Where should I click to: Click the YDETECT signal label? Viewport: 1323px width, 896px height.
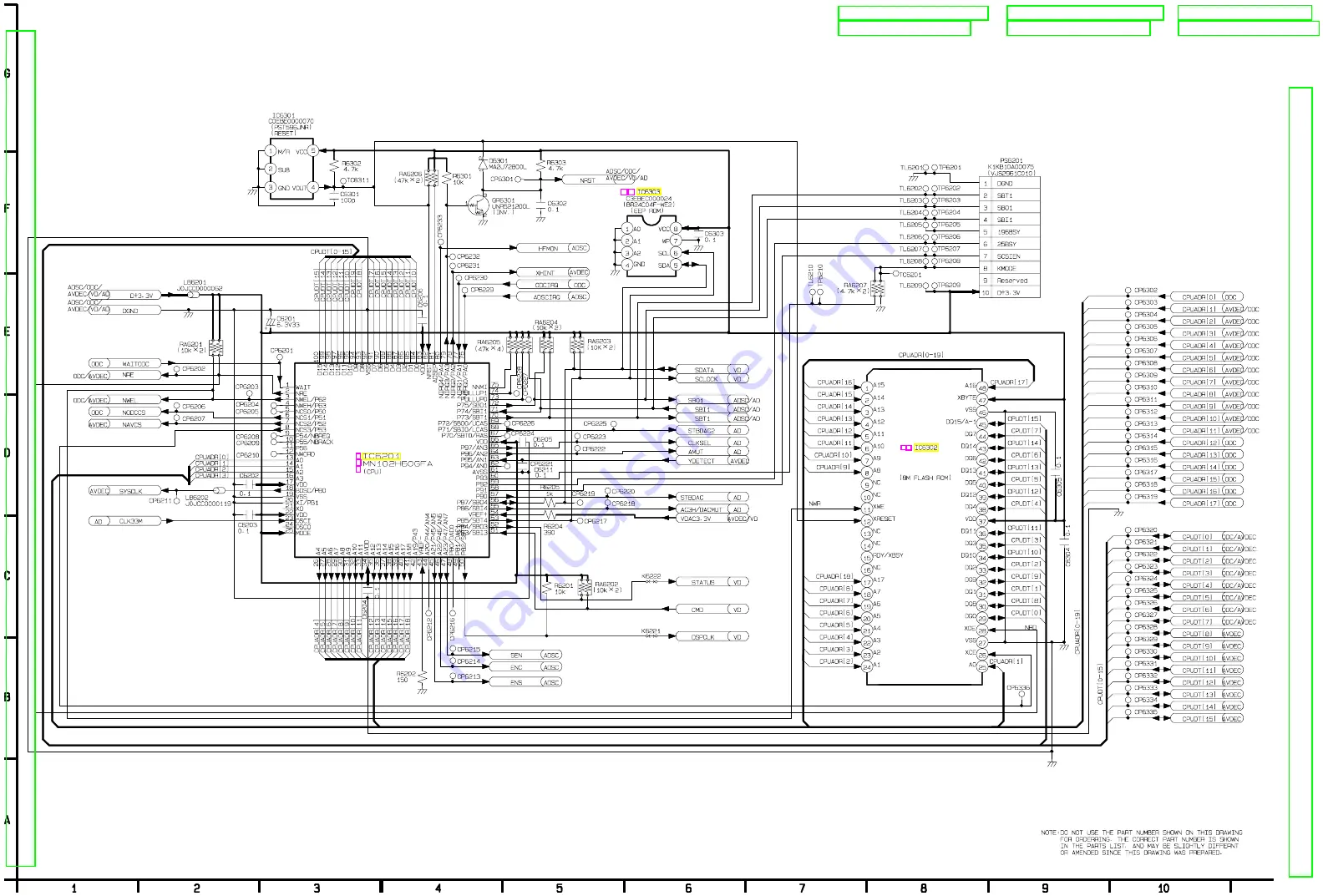[701, 461]
